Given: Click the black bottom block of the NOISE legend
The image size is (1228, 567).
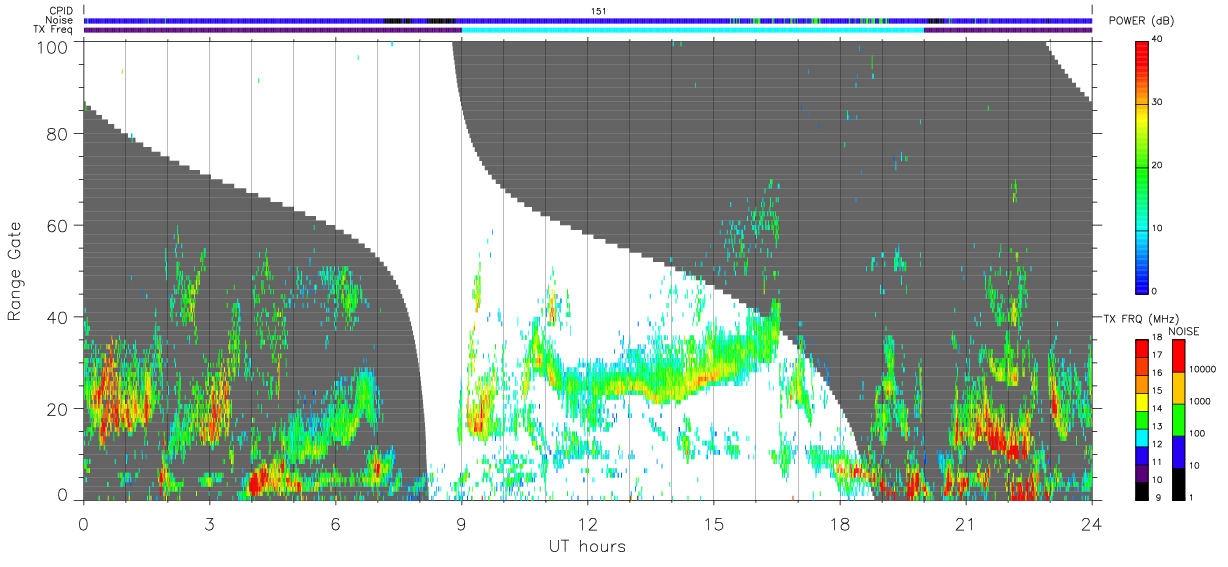Looking at the screenshot, I should [1178, 482].
